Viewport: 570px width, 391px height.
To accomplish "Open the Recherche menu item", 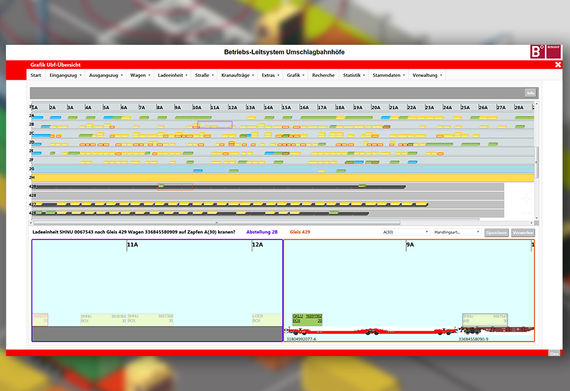I will click(323, 75).
